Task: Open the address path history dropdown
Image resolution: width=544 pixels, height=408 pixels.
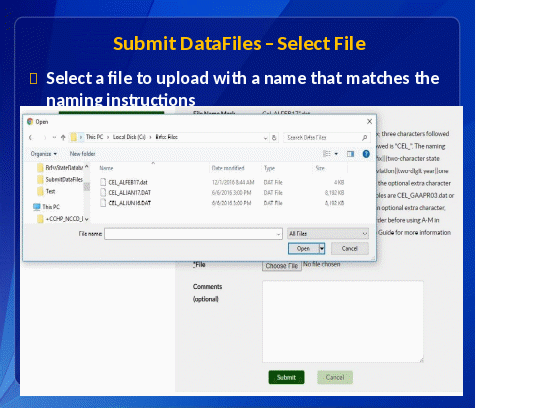Action: 265,138
